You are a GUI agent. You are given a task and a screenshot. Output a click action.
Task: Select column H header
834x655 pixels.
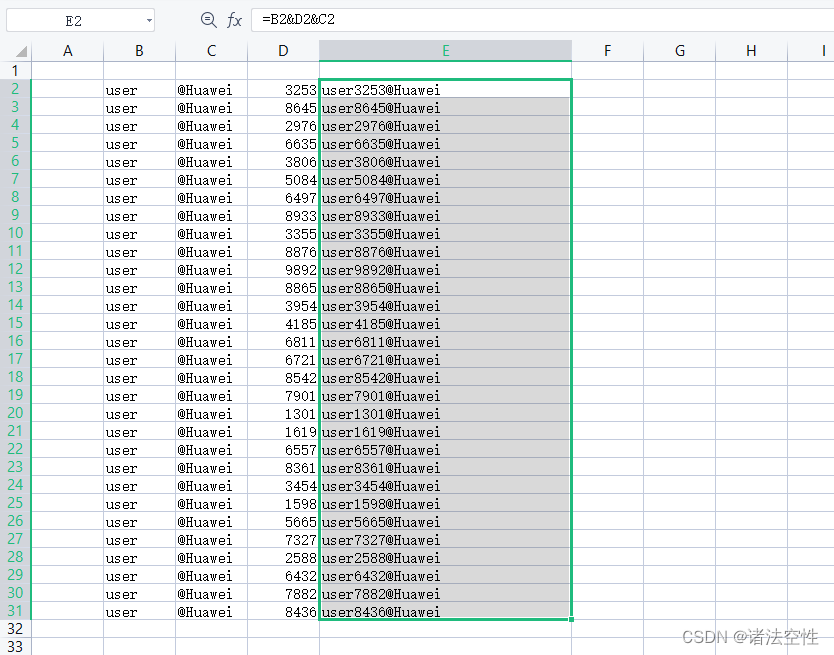[751, 51]
